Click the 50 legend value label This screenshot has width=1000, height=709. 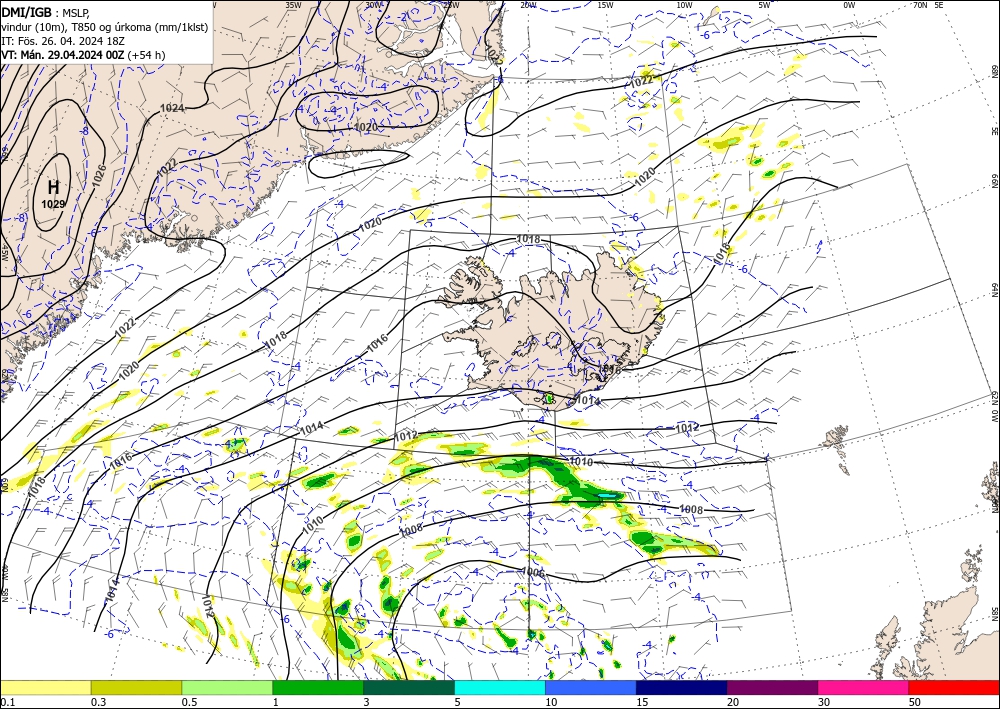coord(915,702)
